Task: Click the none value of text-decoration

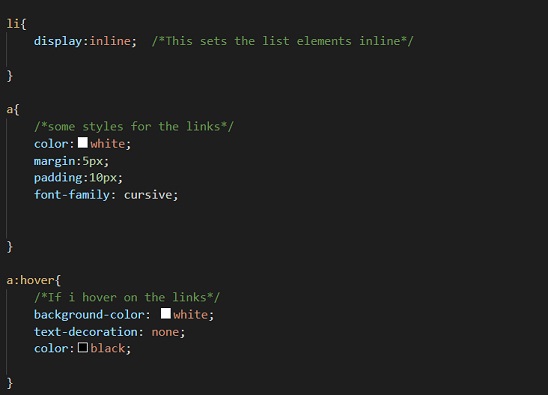Action: coord(165,332)
